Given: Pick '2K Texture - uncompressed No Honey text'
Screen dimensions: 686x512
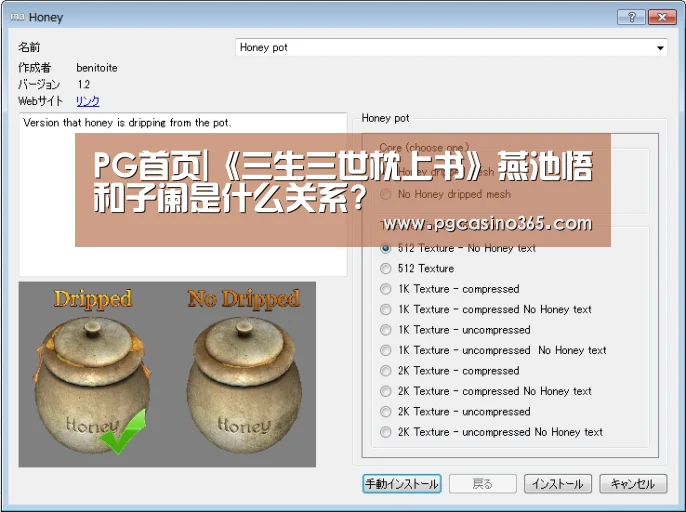Looking at the screenshot, I should [x=385, y=432].
